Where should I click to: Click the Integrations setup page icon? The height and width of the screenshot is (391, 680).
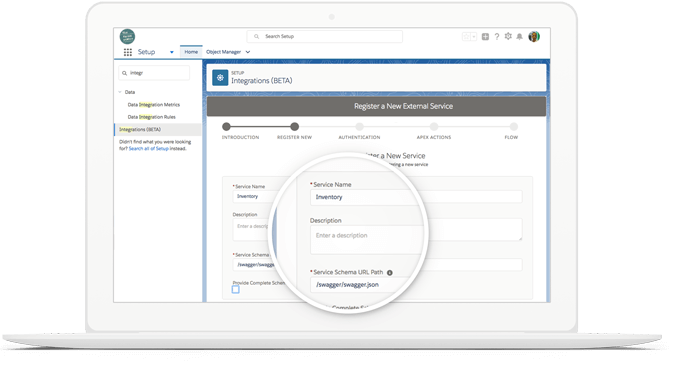(x=220, y=78)
